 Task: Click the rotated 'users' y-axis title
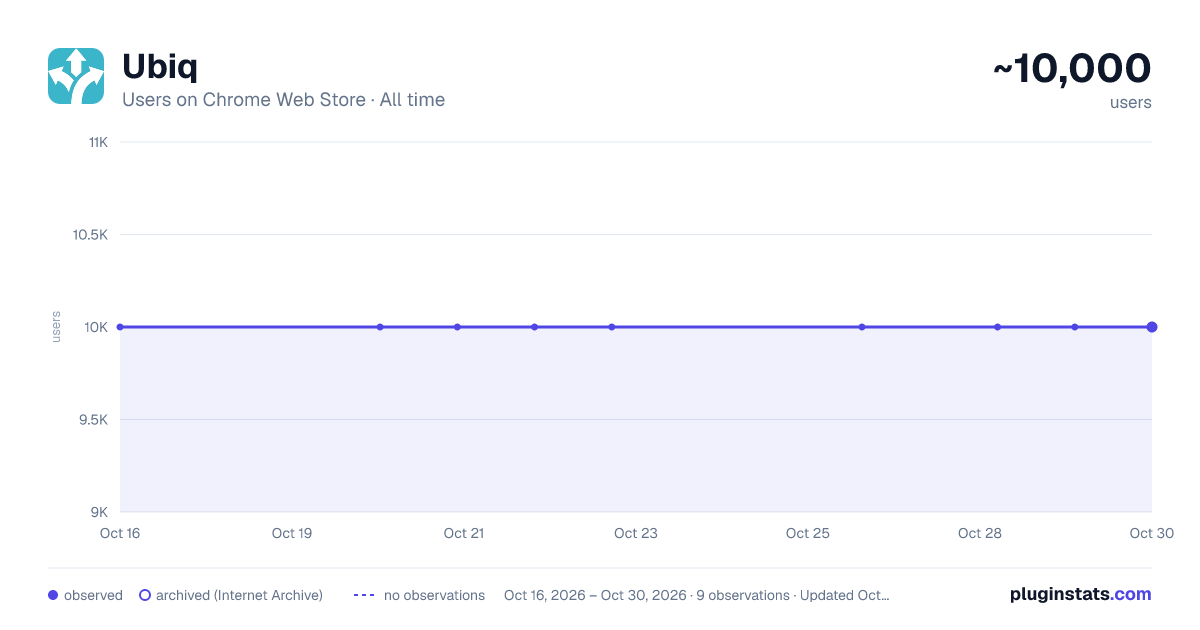click(x=56, y=327)
